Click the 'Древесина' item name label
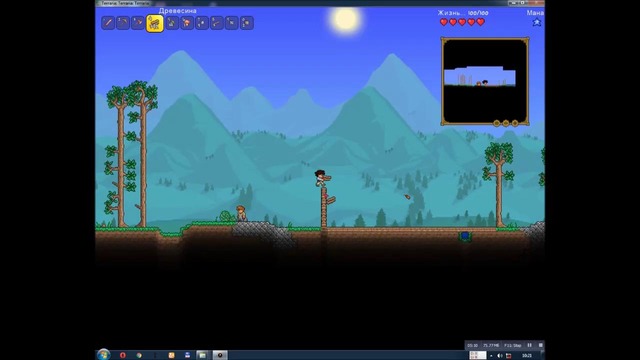Viewport: 640px width, 360px height. coord(178,11)
